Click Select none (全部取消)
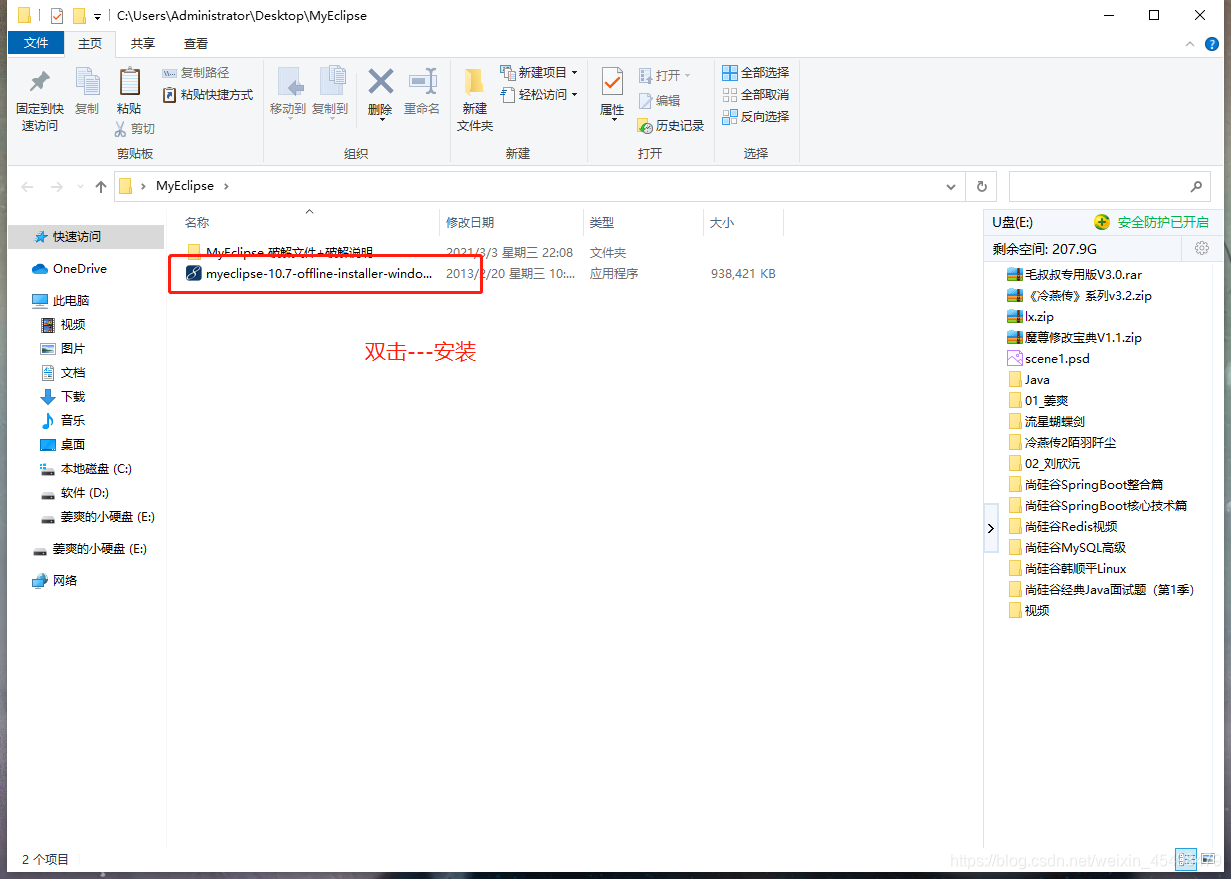The width and height of the screenshot is (1231, 879). click(x=756, y=95)
